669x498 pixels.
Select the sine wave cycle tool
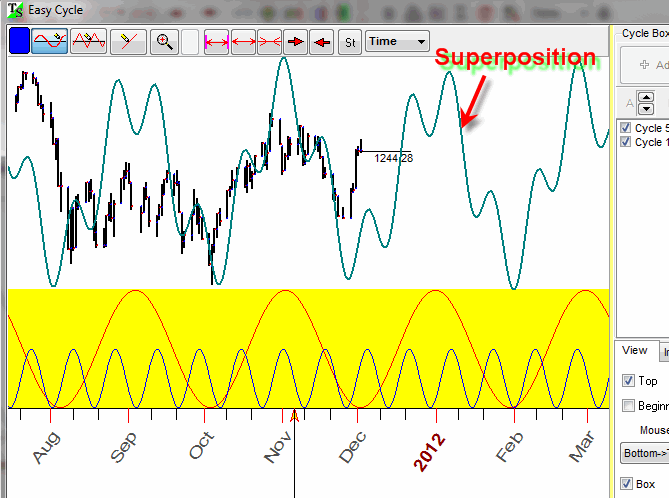(x=50, y=41)
